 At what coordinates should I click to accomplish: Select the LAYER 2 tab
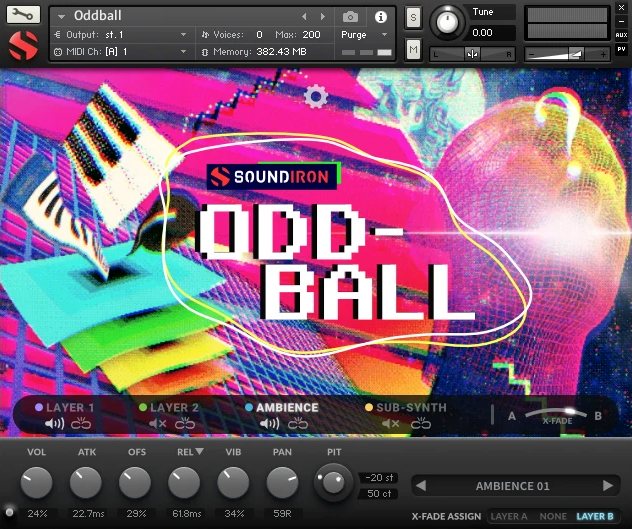(169, 407)
